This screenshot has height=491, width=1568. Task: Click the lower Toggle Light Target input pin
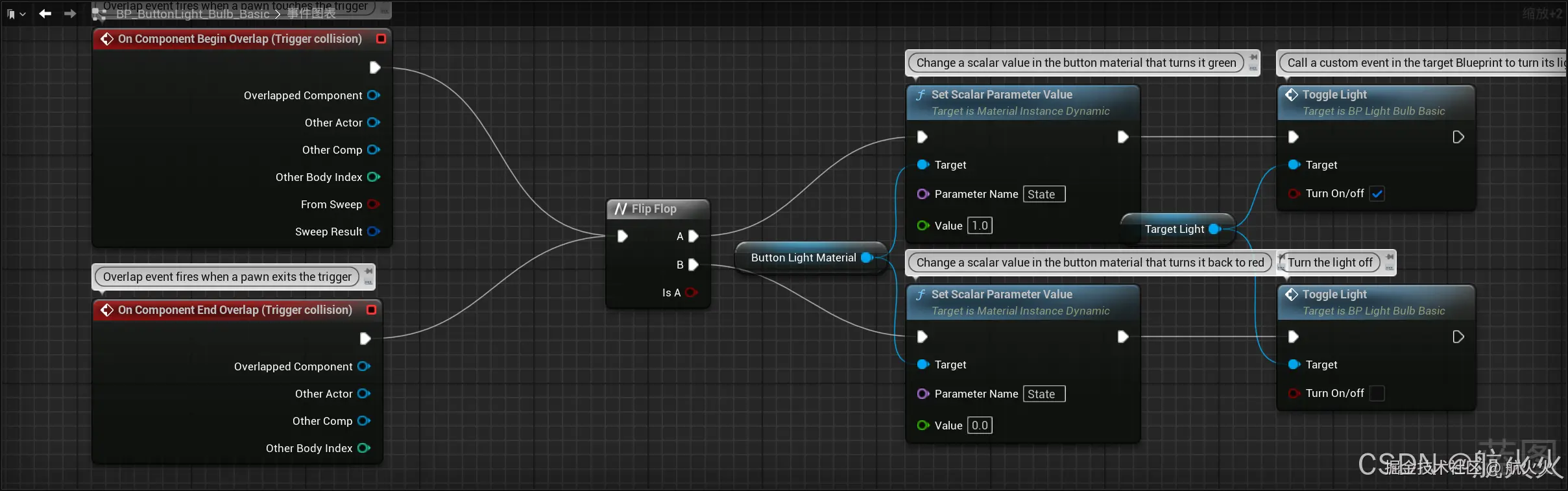(x=1294, y=365)
